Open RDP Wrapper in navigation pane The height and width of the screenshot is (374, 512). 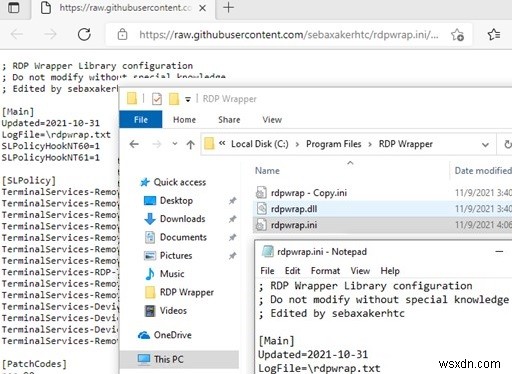(186, 292)
